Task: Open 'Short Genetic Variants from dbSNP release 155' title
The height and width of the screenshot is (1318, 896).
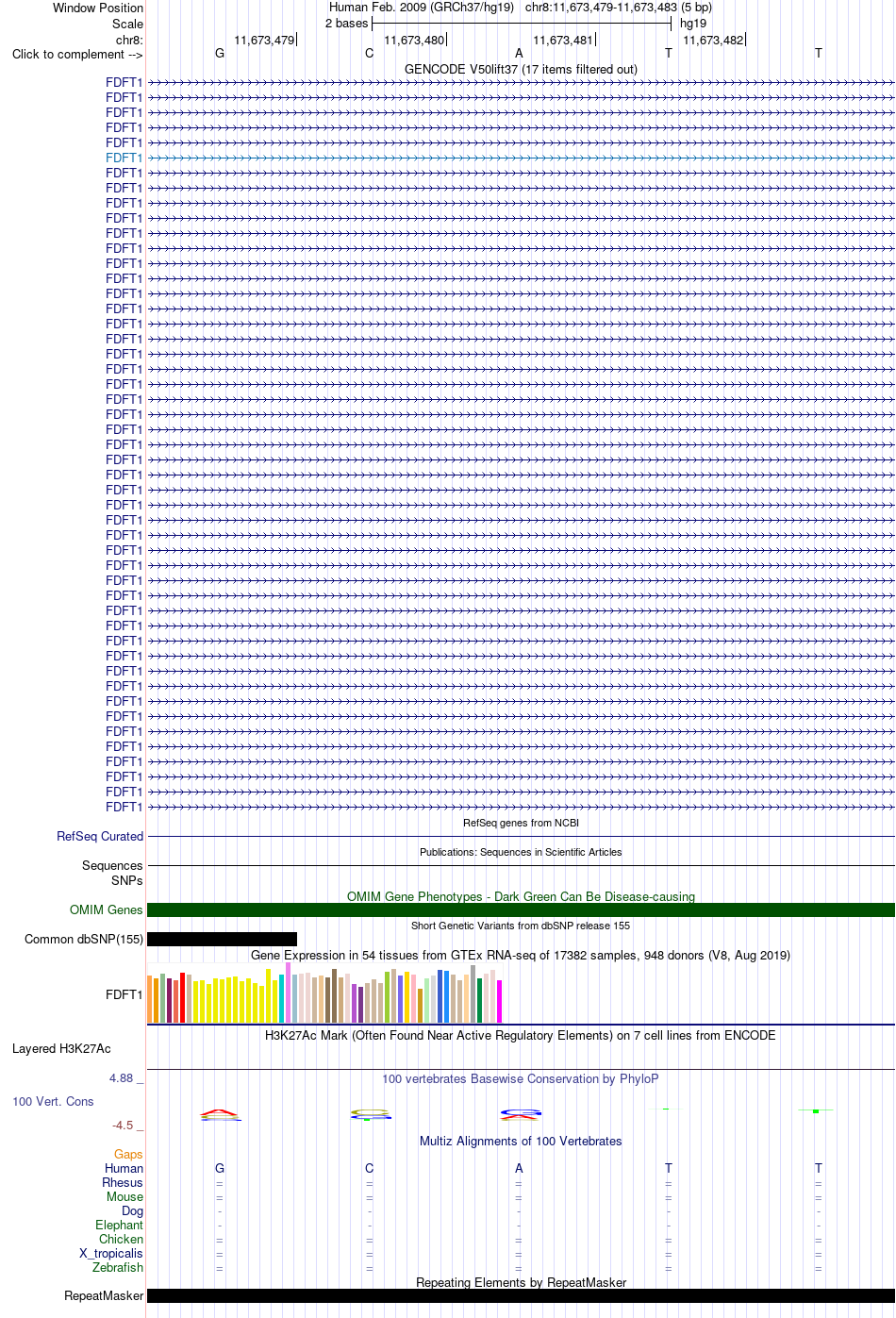Action: click(521, 926)
